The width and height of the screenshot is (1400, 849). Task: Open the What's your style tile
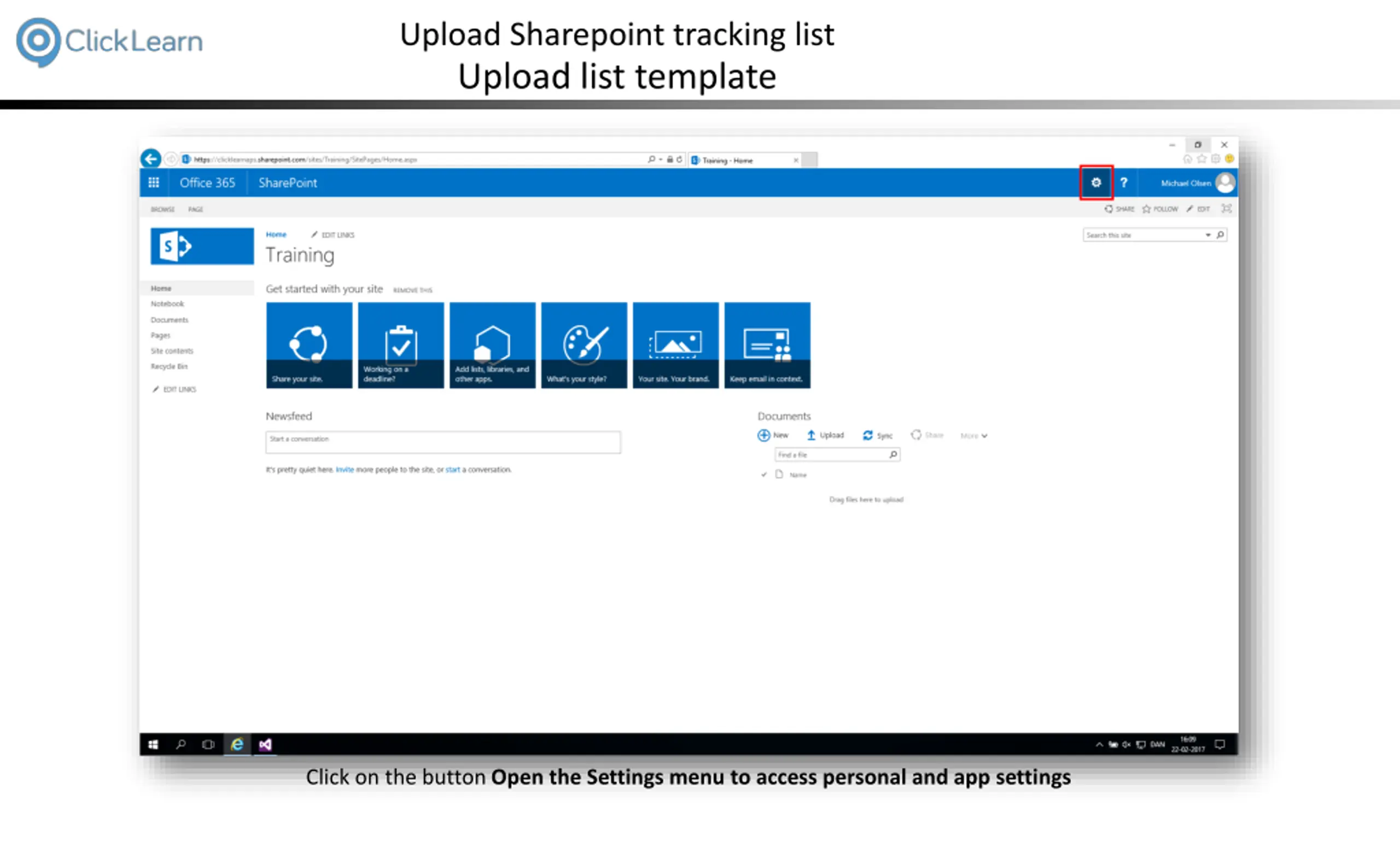(x=584, y=346)
